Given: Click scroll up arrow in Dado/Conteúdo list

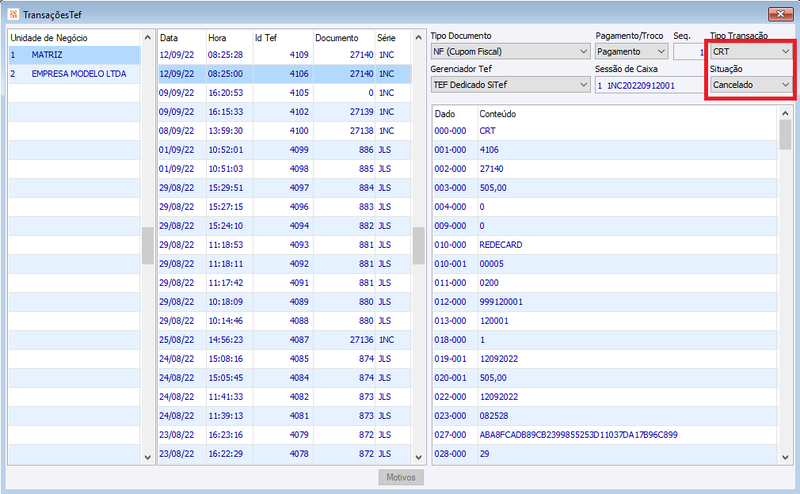Looking at the screenshot, I should (785, 113).
